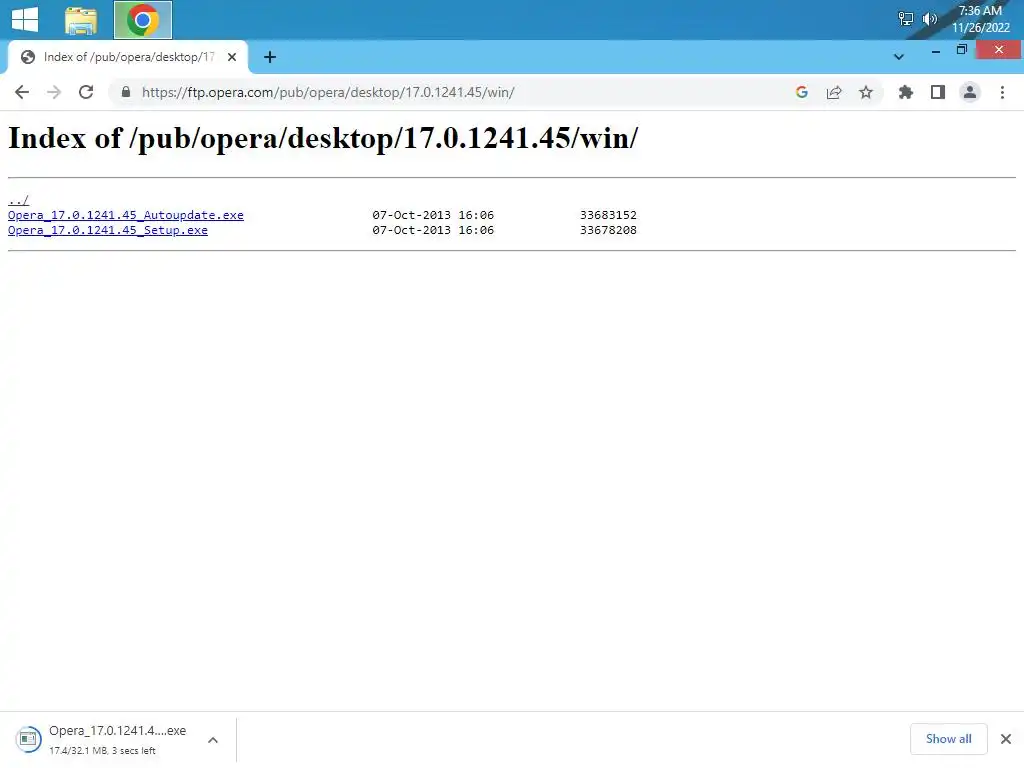Click the Google icon in the address bar

[x=802, y=92]
